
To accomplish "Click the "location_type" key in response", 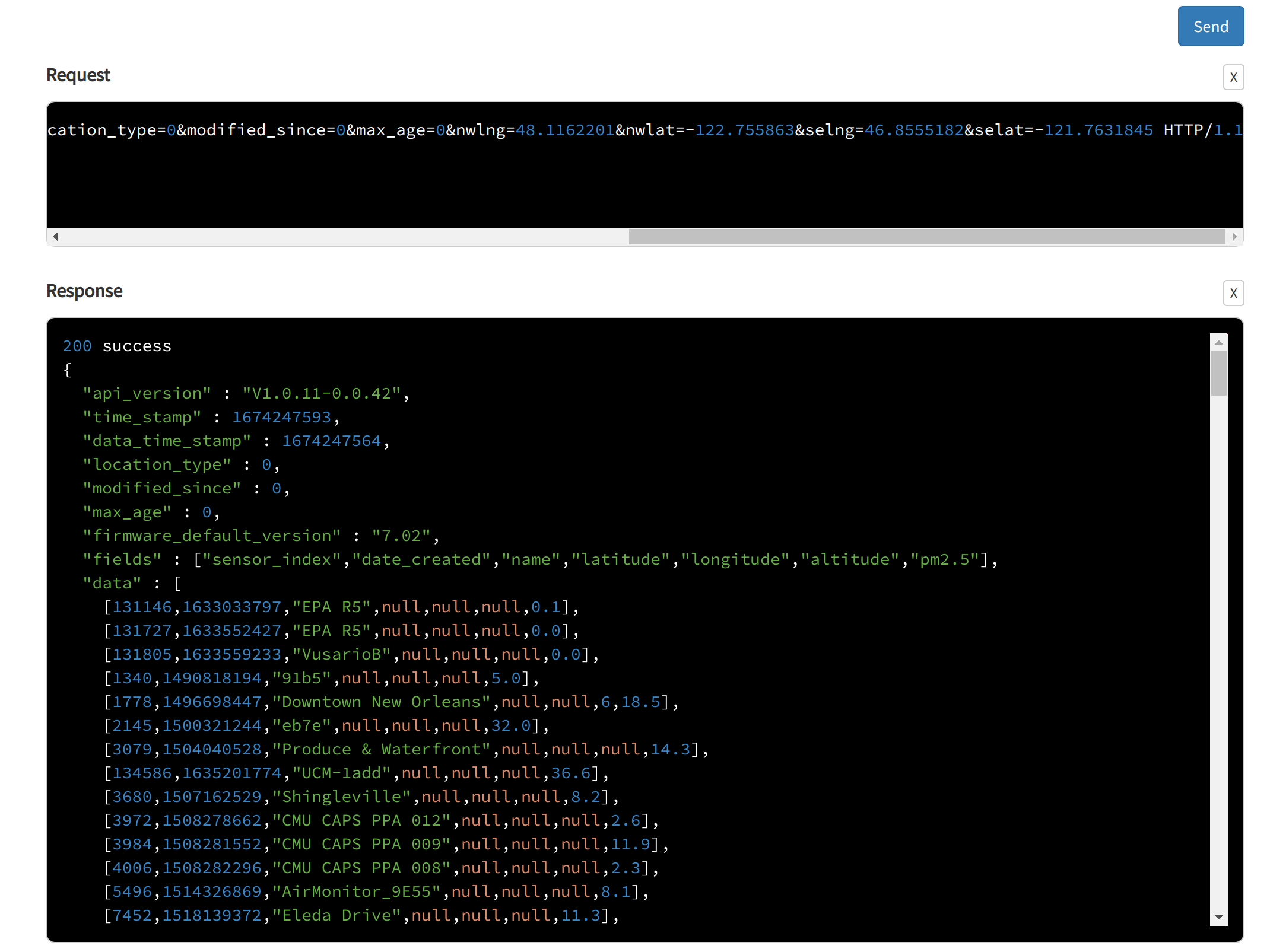I will click(x=157, y=464).
